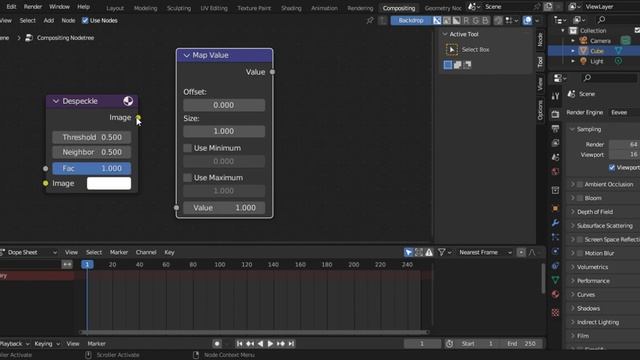Click the outliner search magnifier icon
The height and width of the screenshot is (360, 640).
(x=601, y=20)
